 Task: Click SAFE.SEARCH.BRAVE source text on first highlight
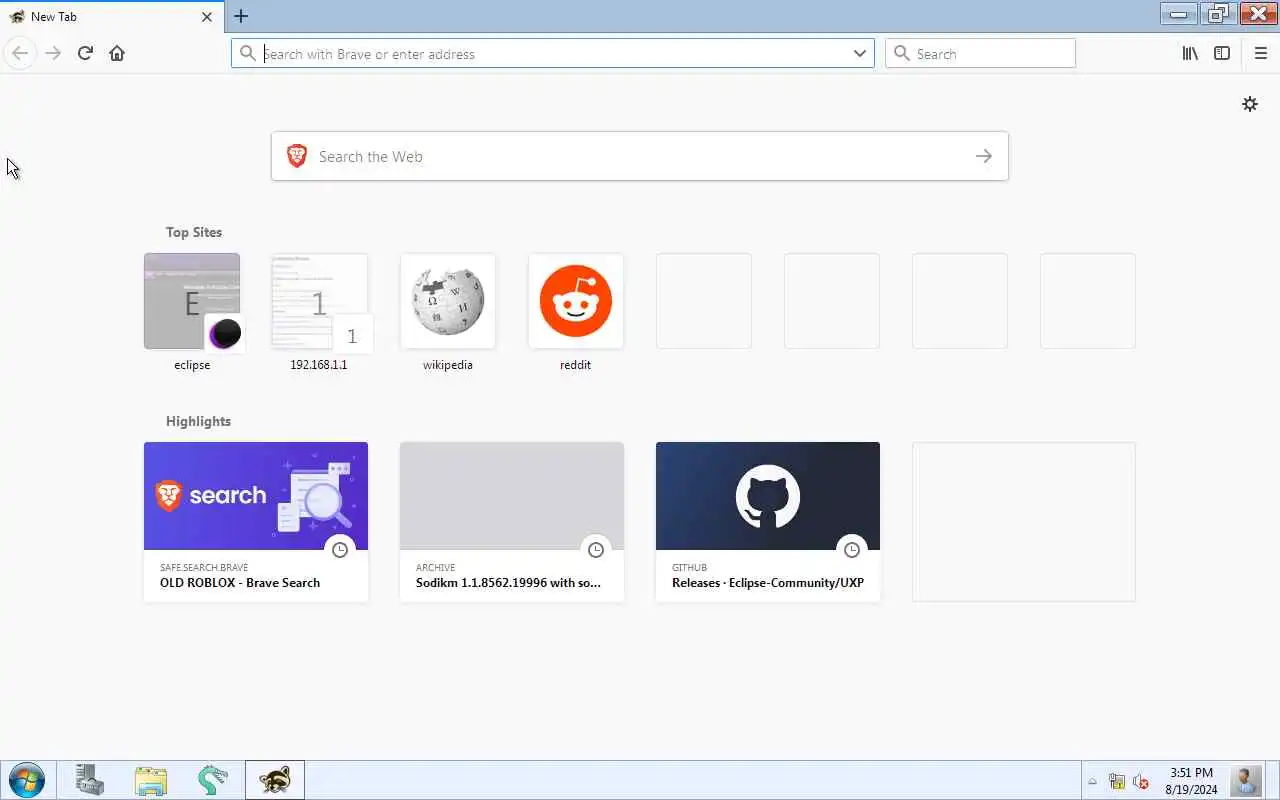204,567
